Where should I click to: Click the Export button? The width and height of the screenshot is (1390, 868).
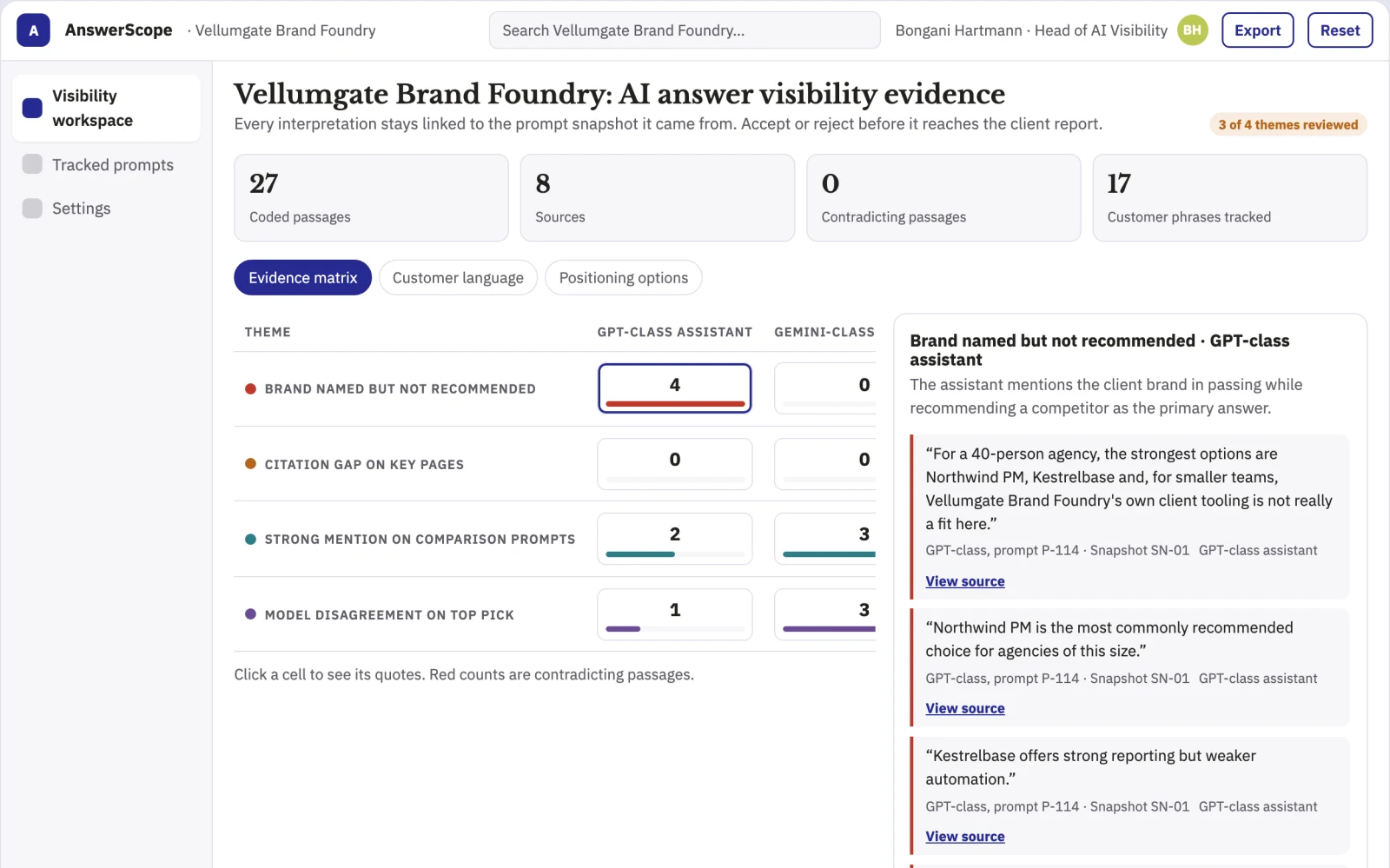pos(1257,30)
